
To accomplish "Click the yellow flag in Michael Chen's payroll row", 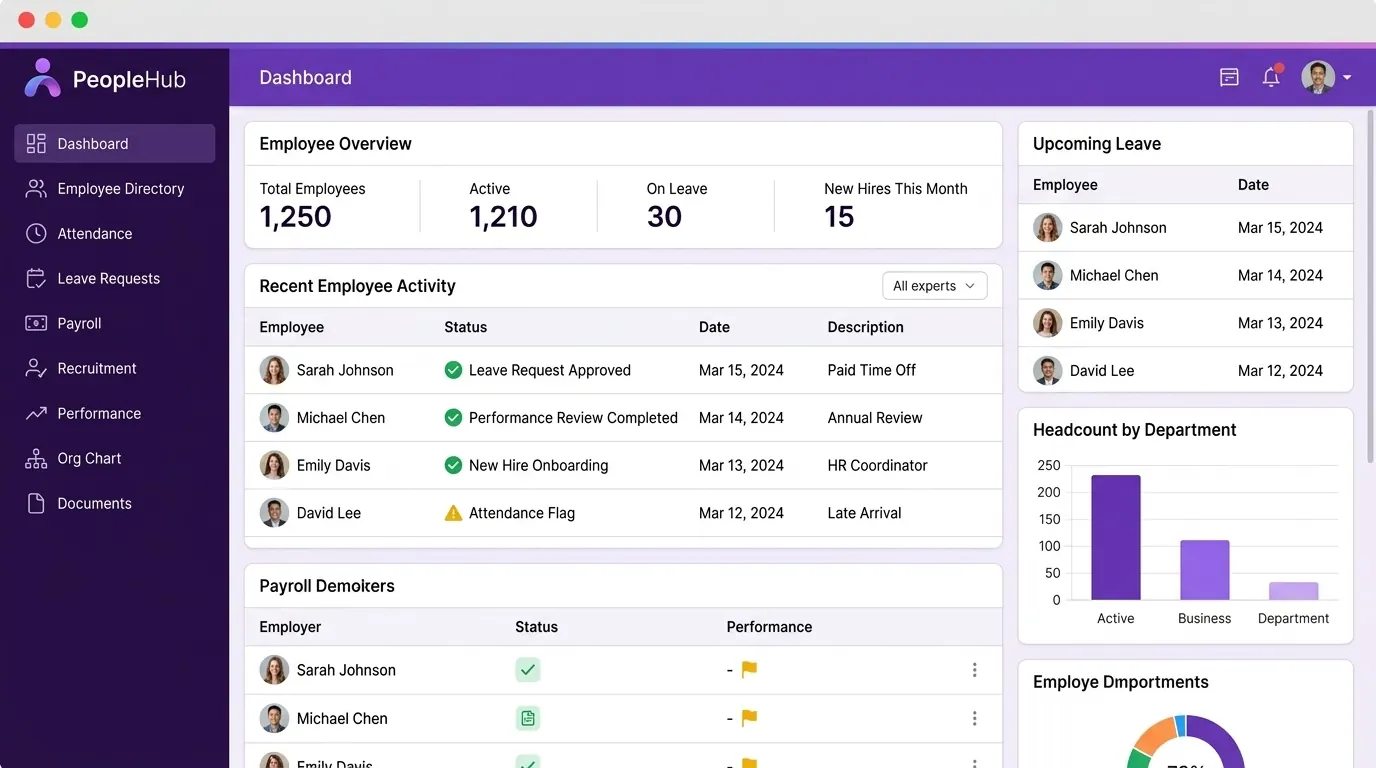I will coord(749,718).
